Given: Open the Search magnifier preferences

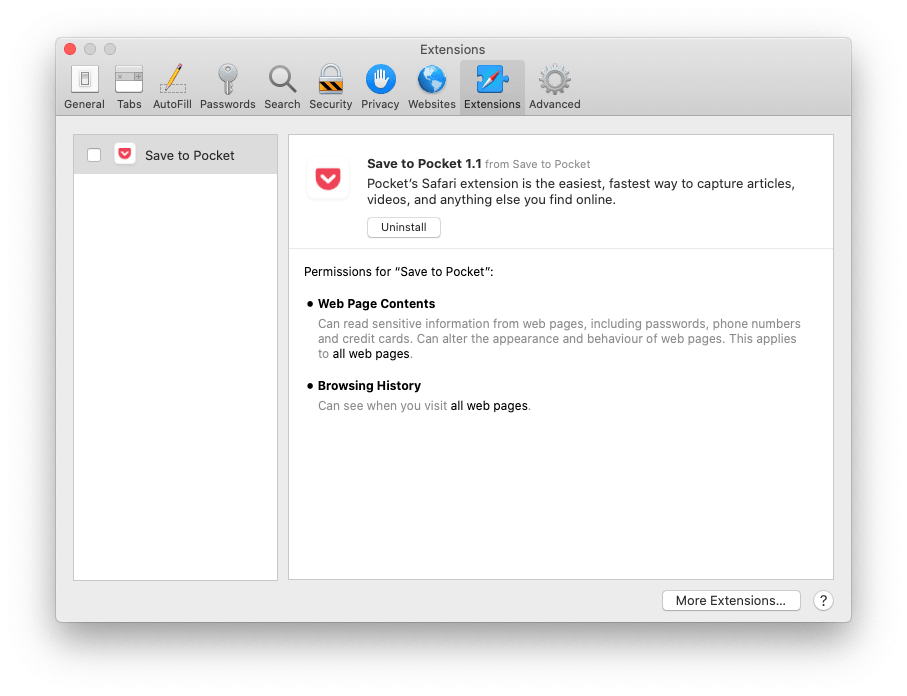Looking at the screenshot, I should [x=282, y=87].
